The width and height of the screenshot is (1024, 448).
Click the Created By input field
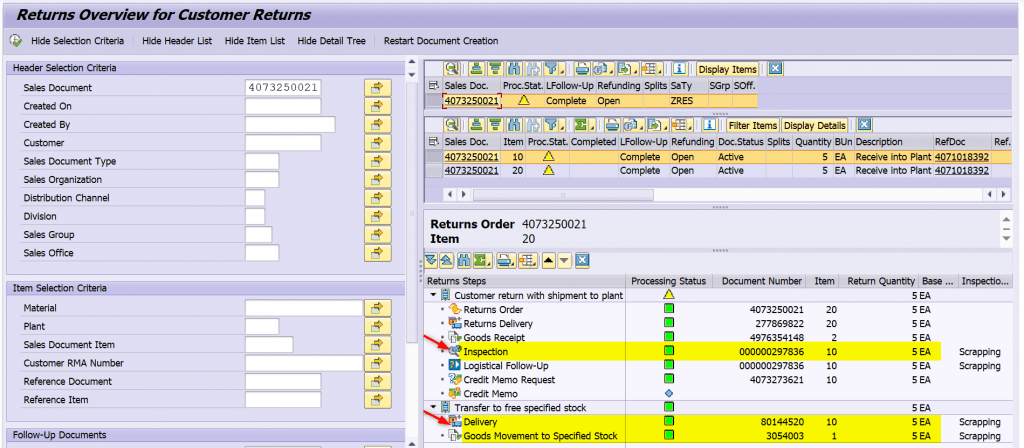290,125
